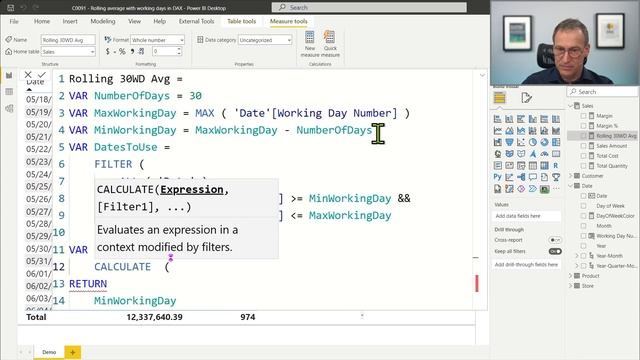Insert the Gauge visual

click(x=544, y=154)
